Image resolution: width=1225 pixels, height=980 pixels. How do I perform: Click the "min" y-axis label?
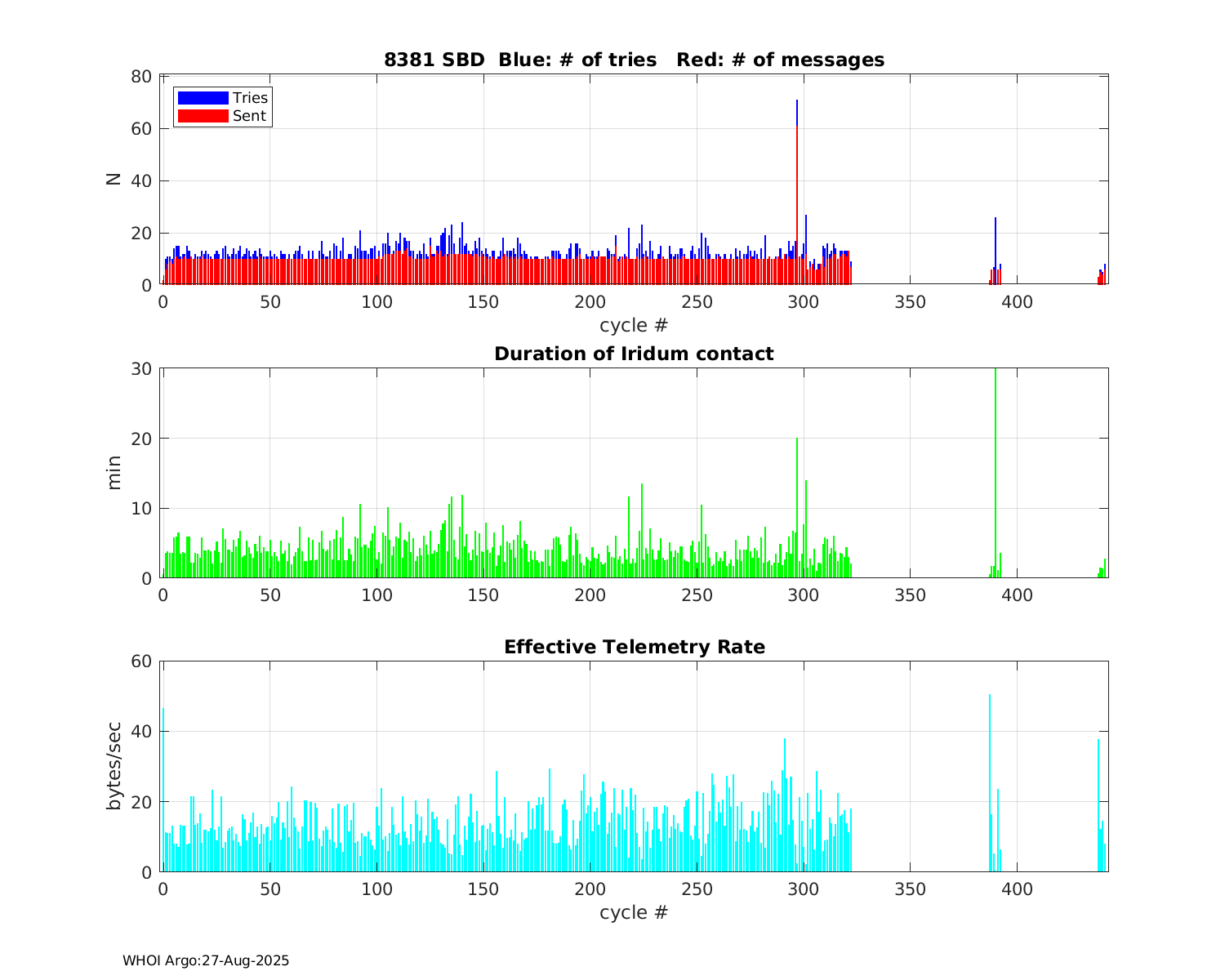[x=114, y=473]
